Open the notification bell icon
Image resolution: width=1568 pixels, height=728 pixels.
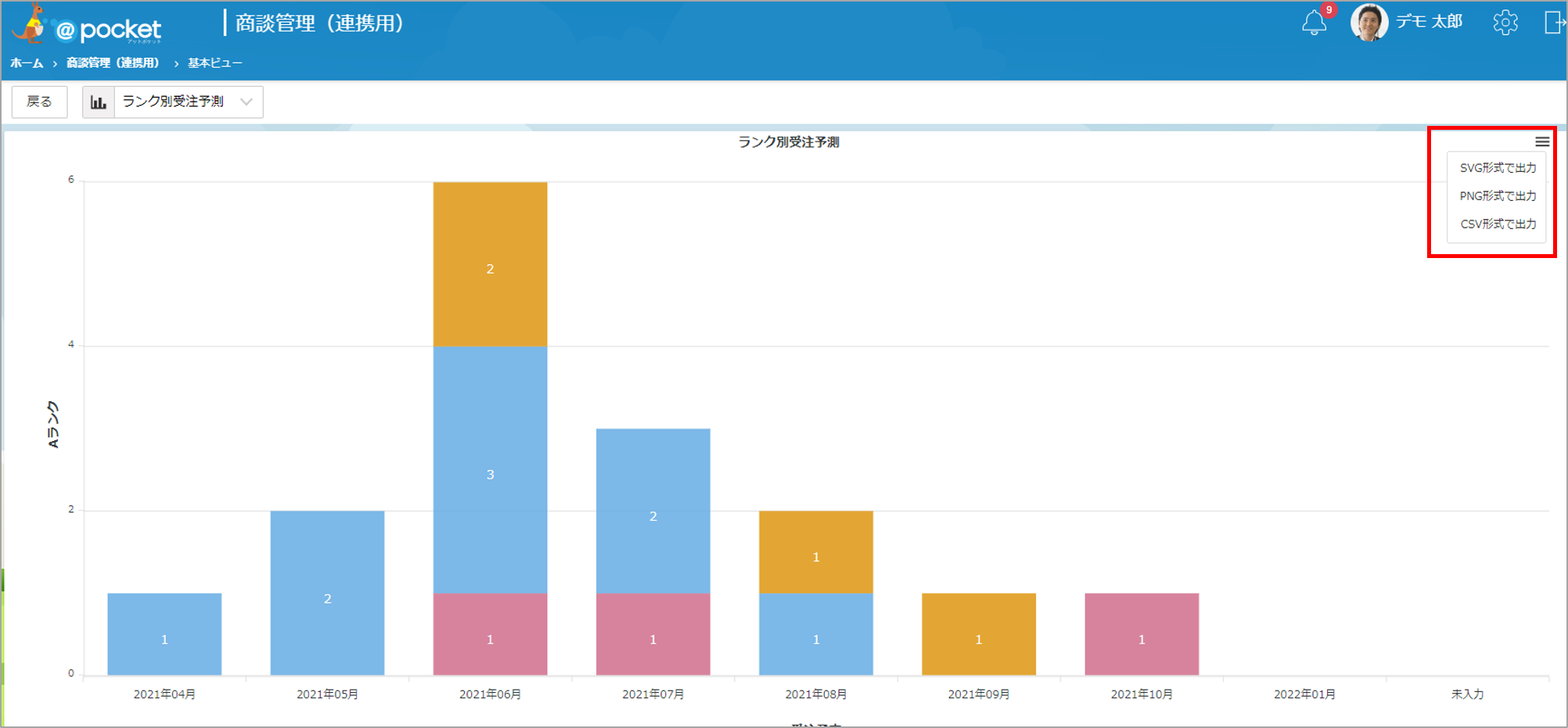coord(1314,23)
